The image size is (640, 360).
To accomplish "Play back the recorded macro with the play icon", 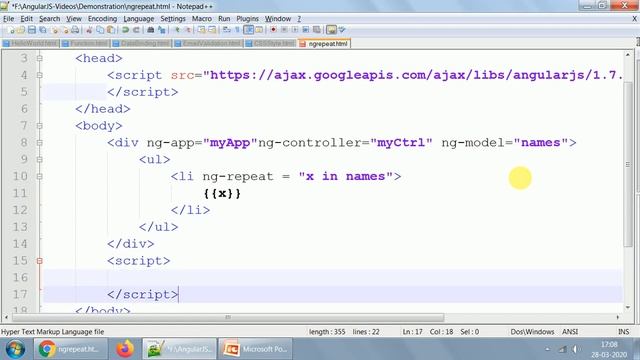I will 295,30.
